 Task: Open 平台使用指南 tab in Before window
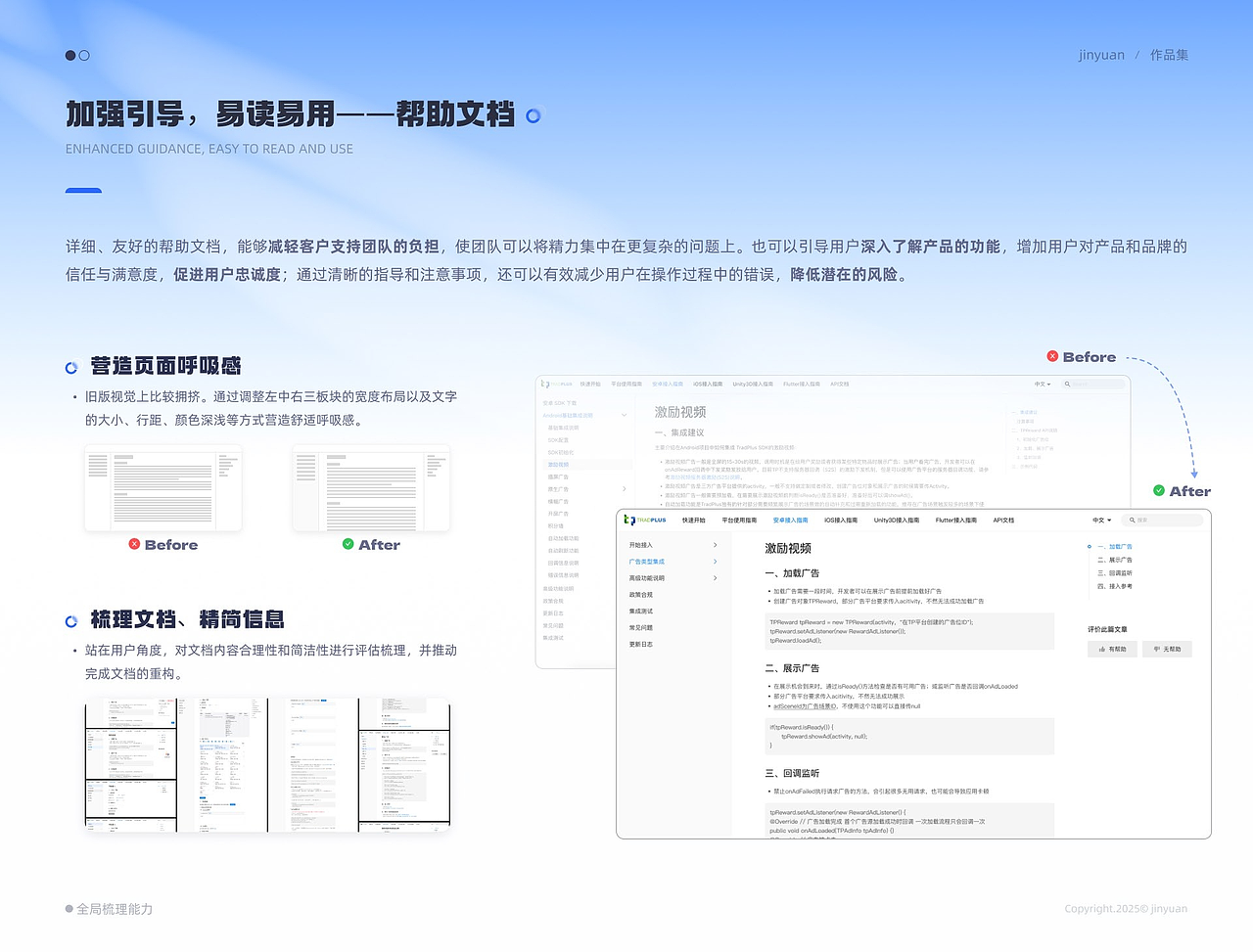pos(626,385)
